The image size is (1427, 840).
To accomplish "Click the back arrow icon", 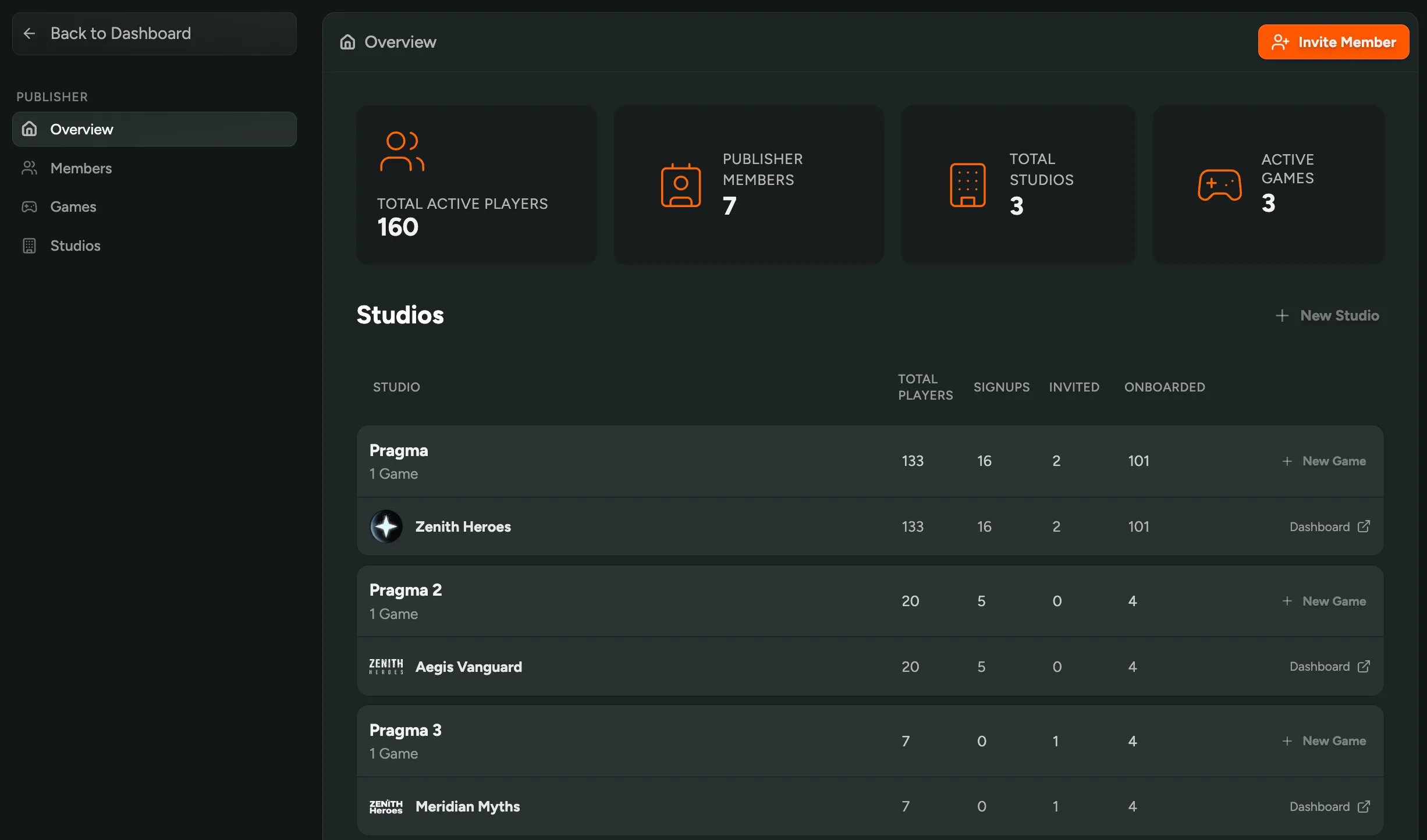I will (29, 34).
